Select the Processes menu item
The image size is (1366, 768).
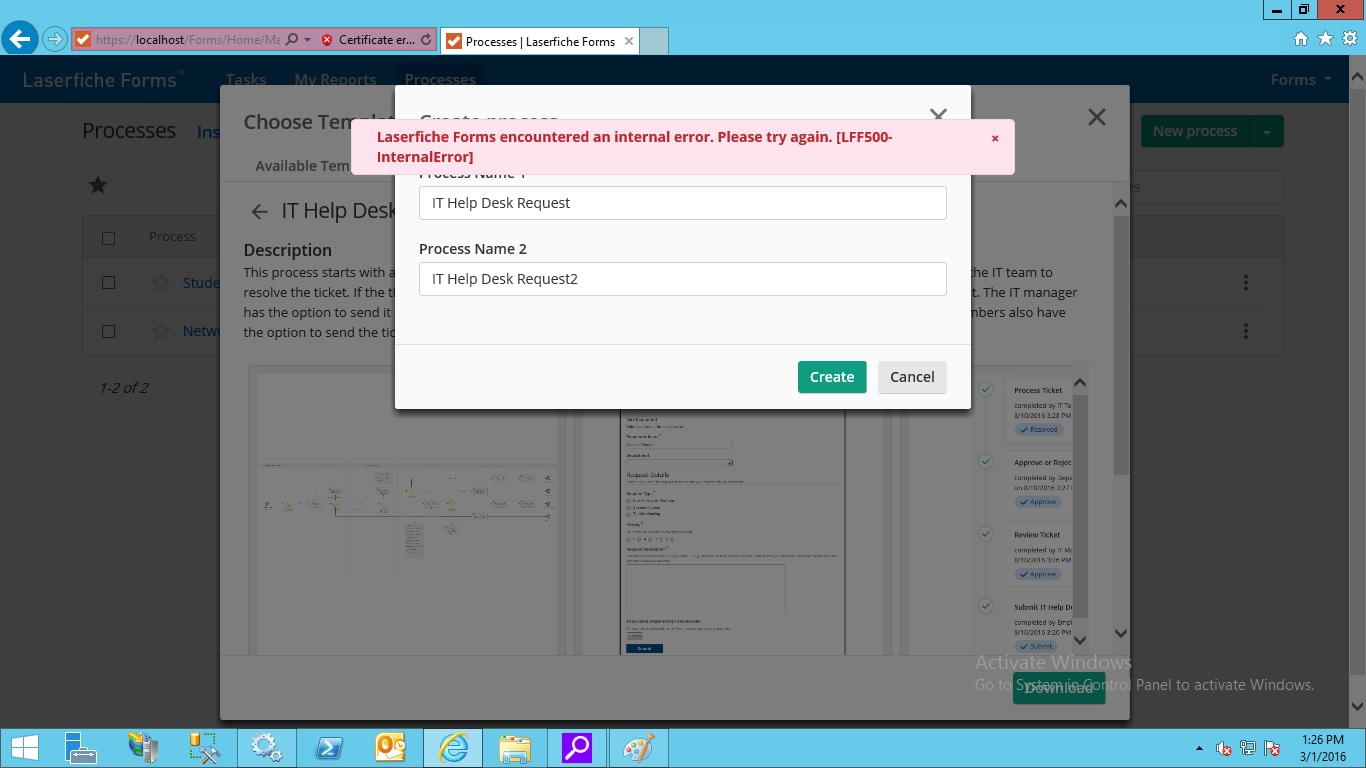pos(440,80)
